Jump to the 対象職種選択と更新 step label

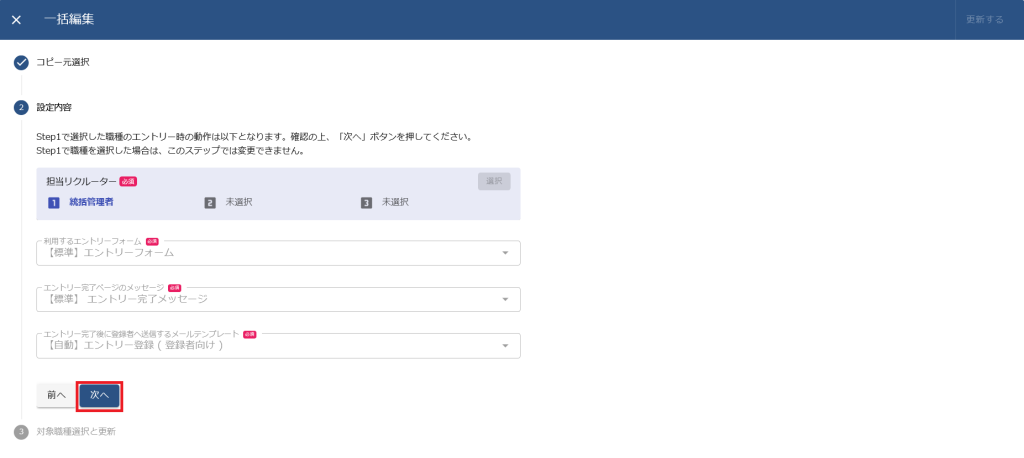[x=83, y=432]
